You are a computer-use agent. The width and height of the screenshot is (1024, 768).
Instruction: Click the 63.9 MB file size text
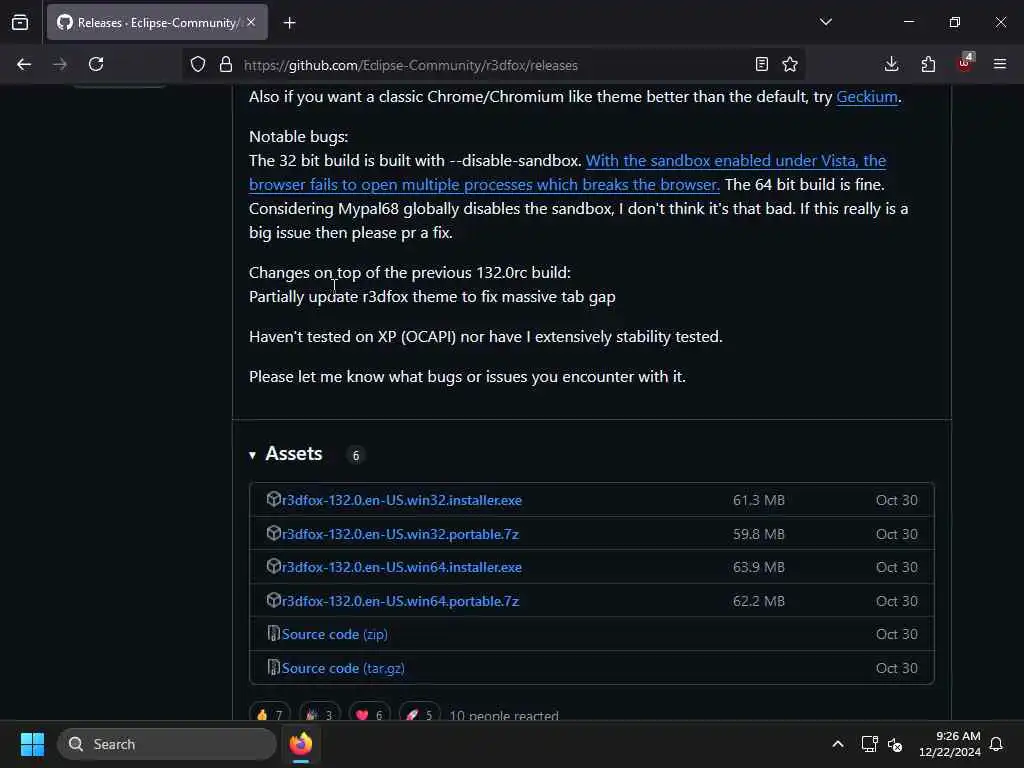(x=759, y=568)
